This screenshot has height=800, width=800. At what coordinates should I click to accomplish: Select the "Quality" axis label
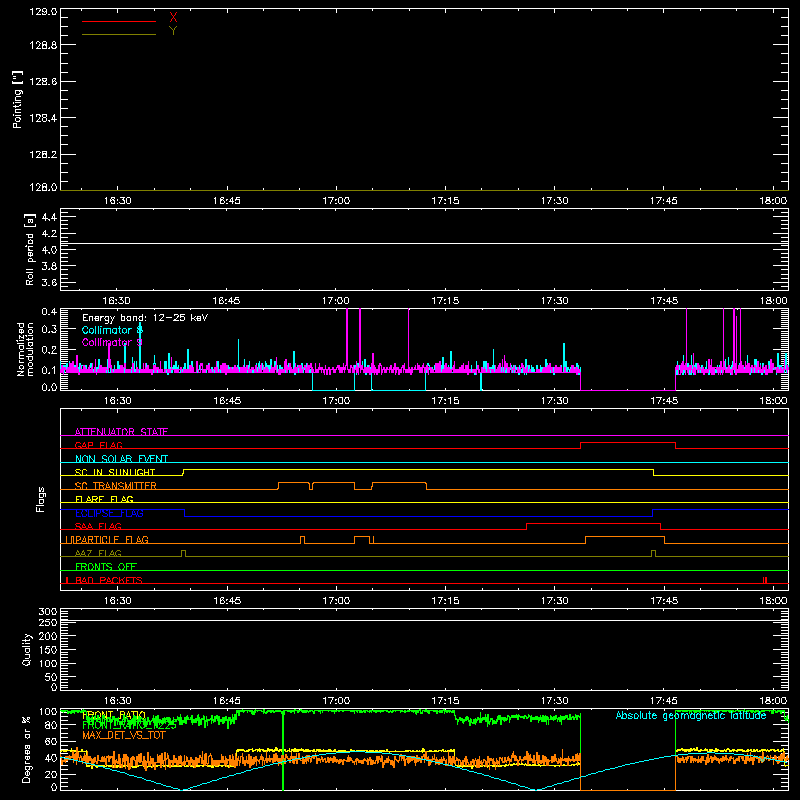pos(27,649)
